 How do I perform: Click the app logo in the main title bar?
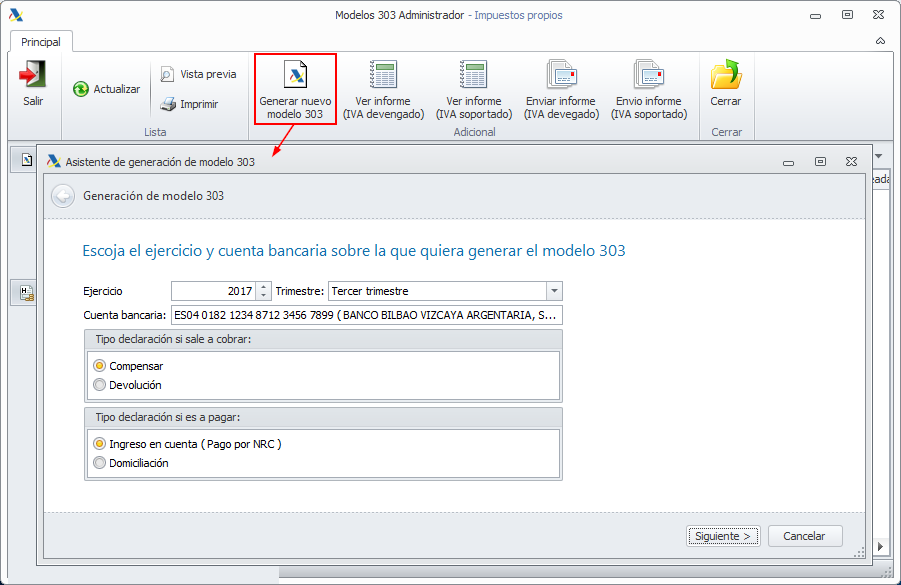pos(16,15)
